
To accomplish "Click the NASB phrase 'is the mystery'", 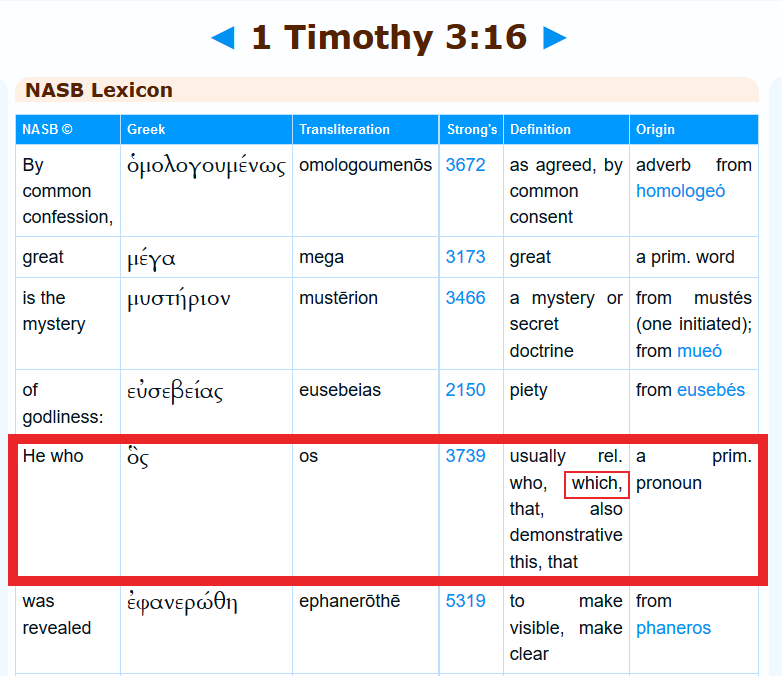I will [54, 311].
